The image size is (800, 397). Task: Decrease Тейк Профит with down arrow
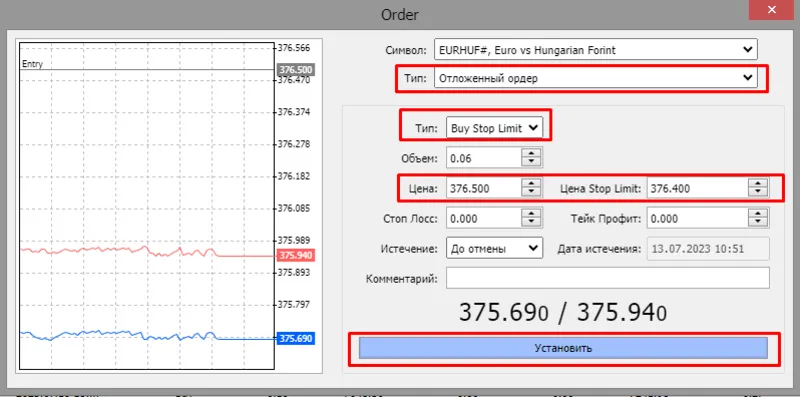click(x=758, y=223)
